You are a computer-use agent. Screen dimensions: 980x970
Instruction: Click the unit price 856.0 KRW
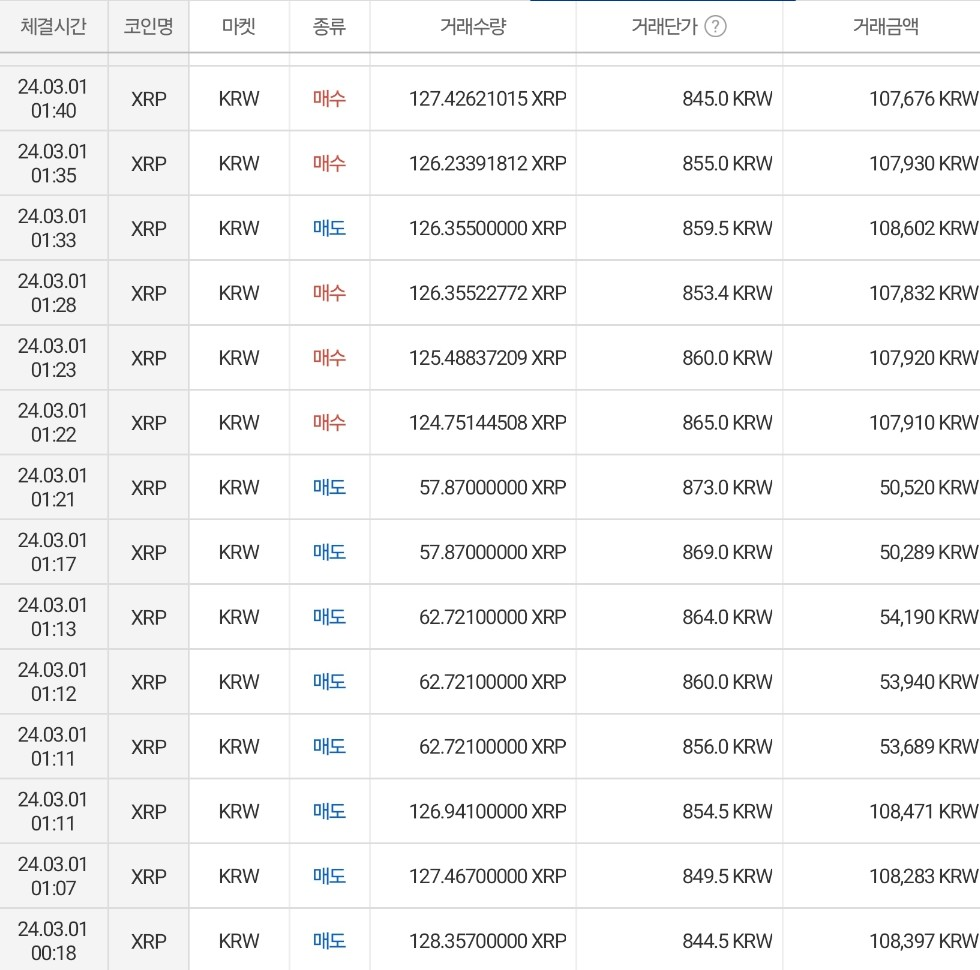pyautogui.click(x=728, y=746)
